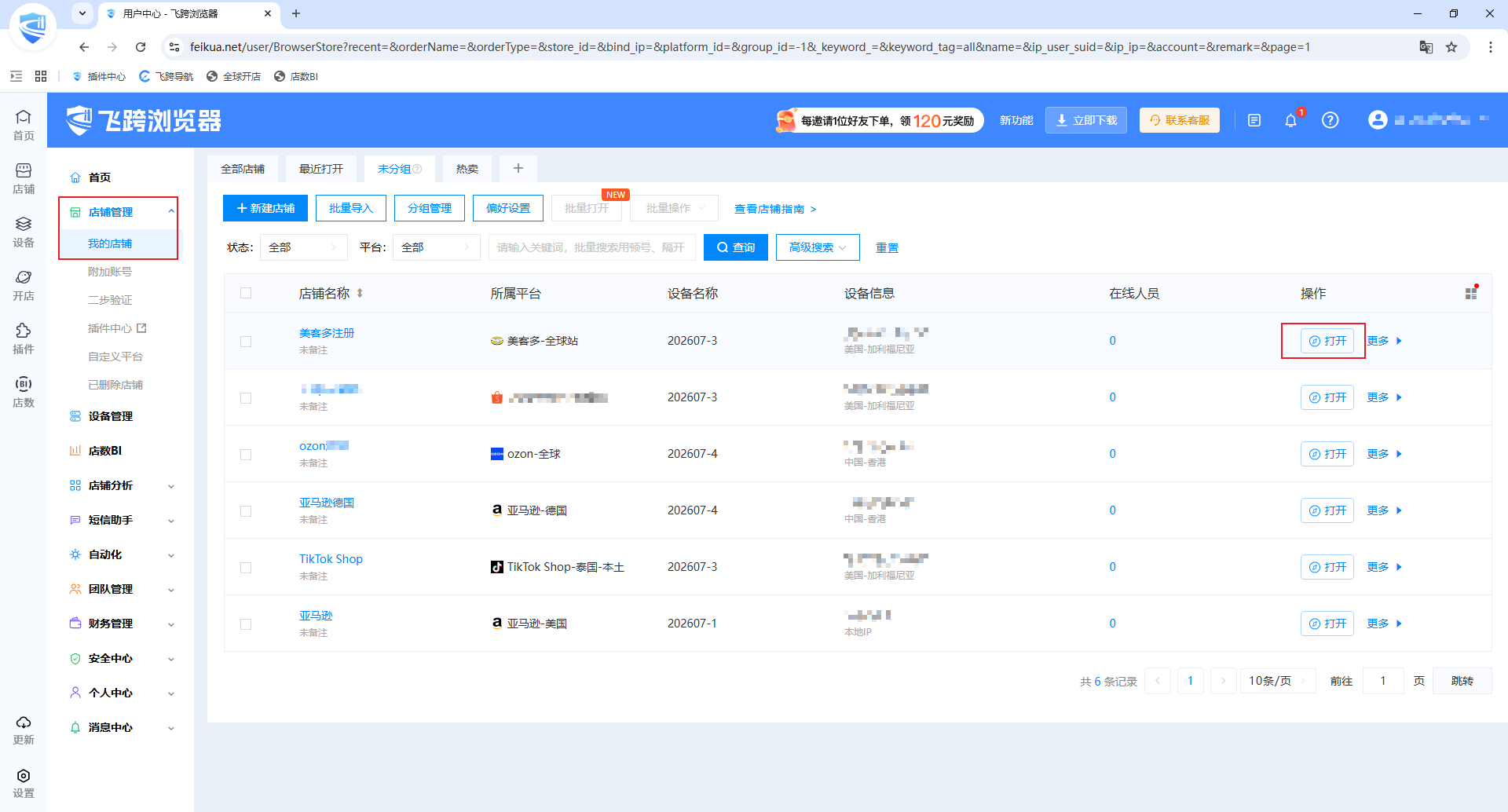Screen dimensions: 1508x812
Task: Expand the 高级搜索 advanced search panel
Action: tap(818, 247)
